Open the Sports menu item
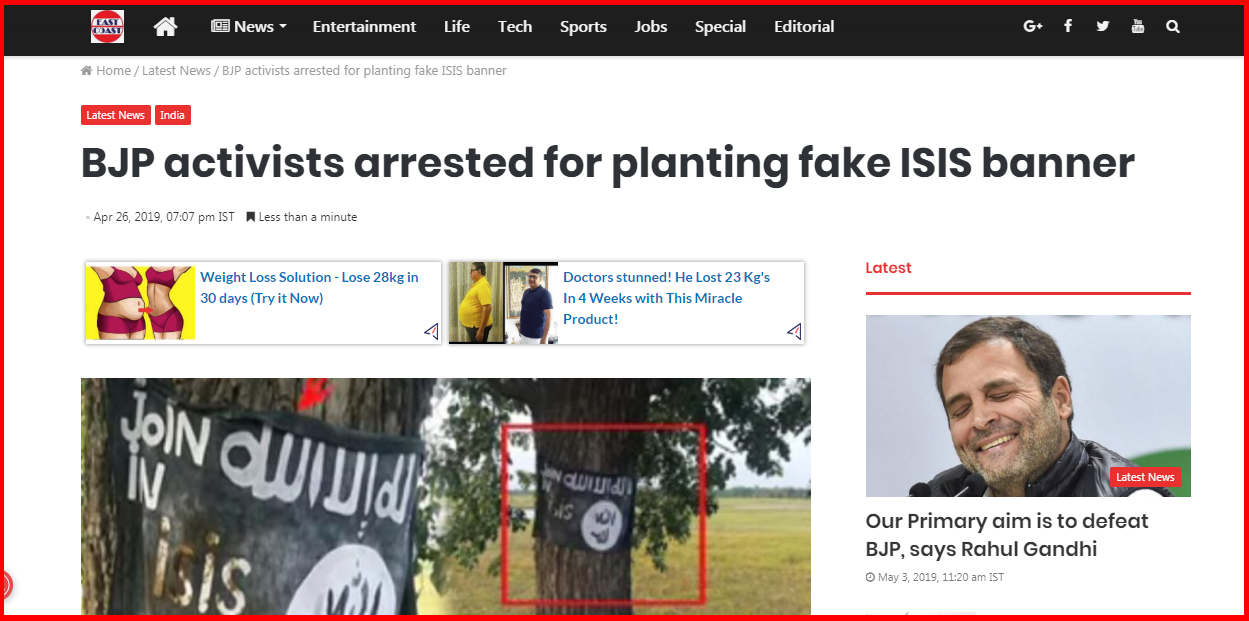The height and width of the screenshot is (621, 1249). [583, 27]
